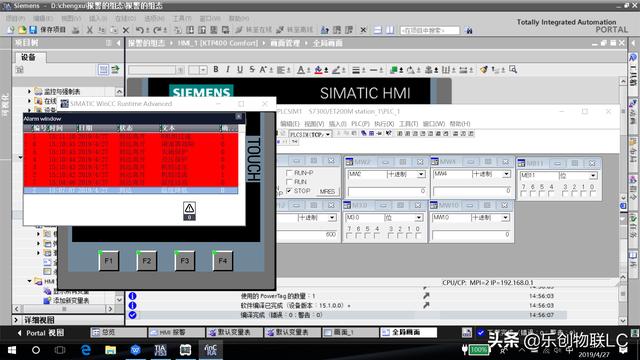Cut selection with the scissors icon

90,30
